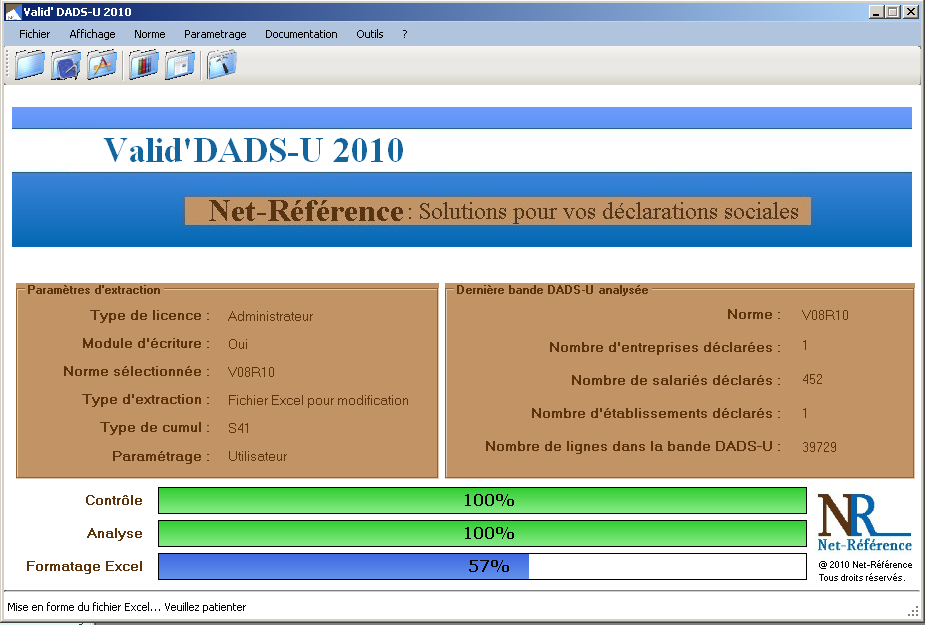Viewport: 925px width, 625px height.
Task: Maximize the Valid' DADS-U 2010 window
Action: [x=893, y=12]
